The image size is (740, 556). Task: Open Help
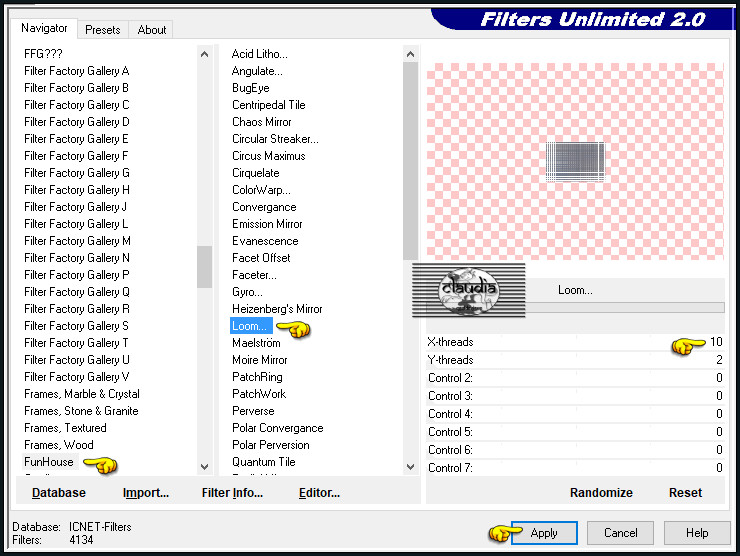[697, 533]
